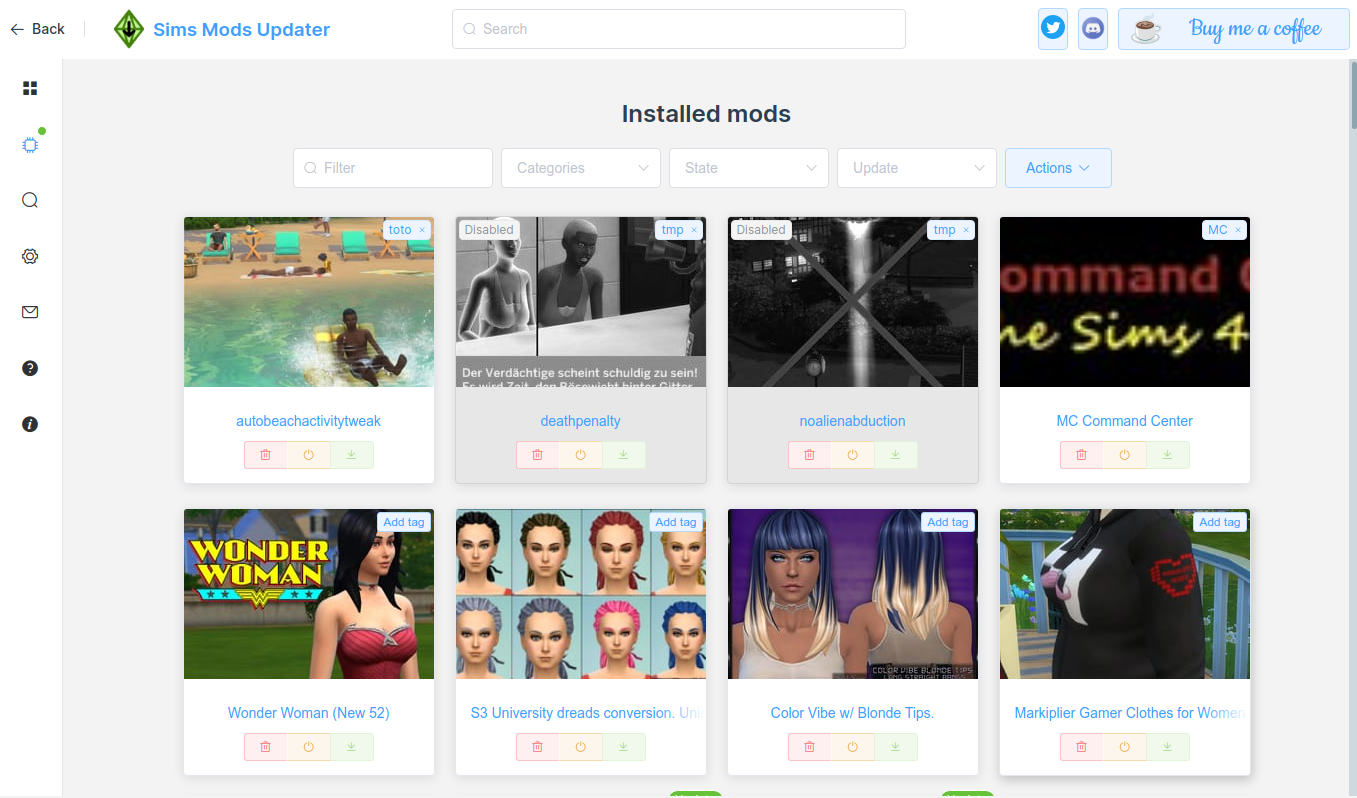Delete the noalienabduction mod with the trash icon
Image resolution: width=1357 pixels, height=798 pixels.
[809, 455]
